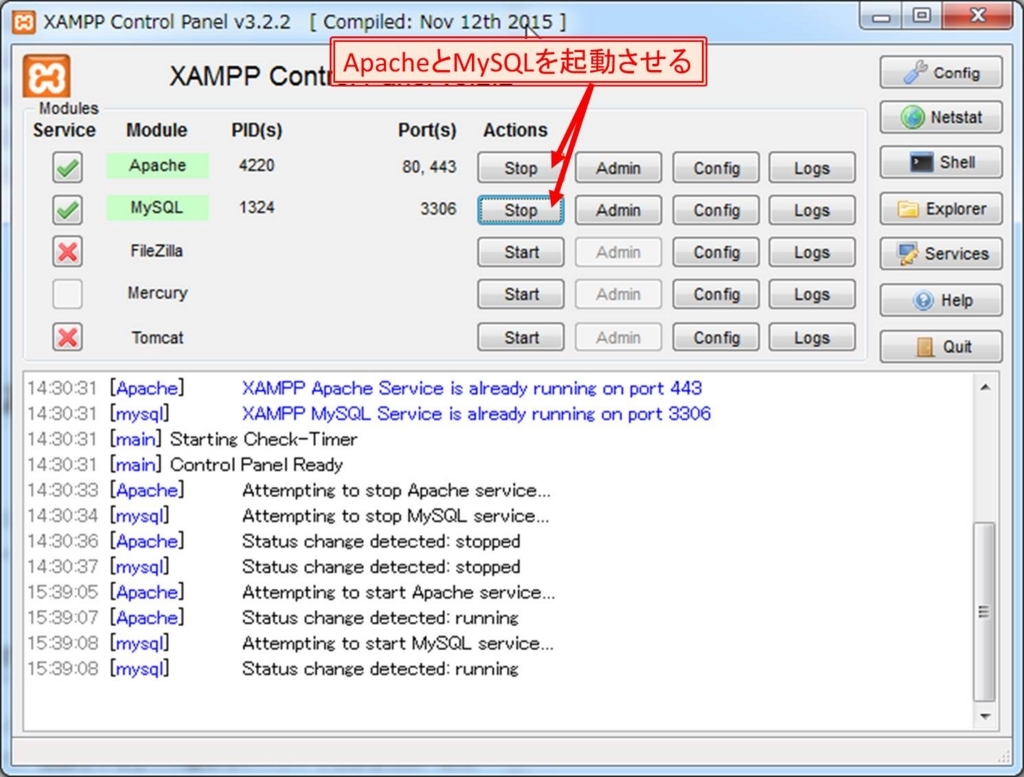The width and height of the screenshot is (1024, 777).
Task: Open Netstat with globe icon
Action: [x=940, y=118]
